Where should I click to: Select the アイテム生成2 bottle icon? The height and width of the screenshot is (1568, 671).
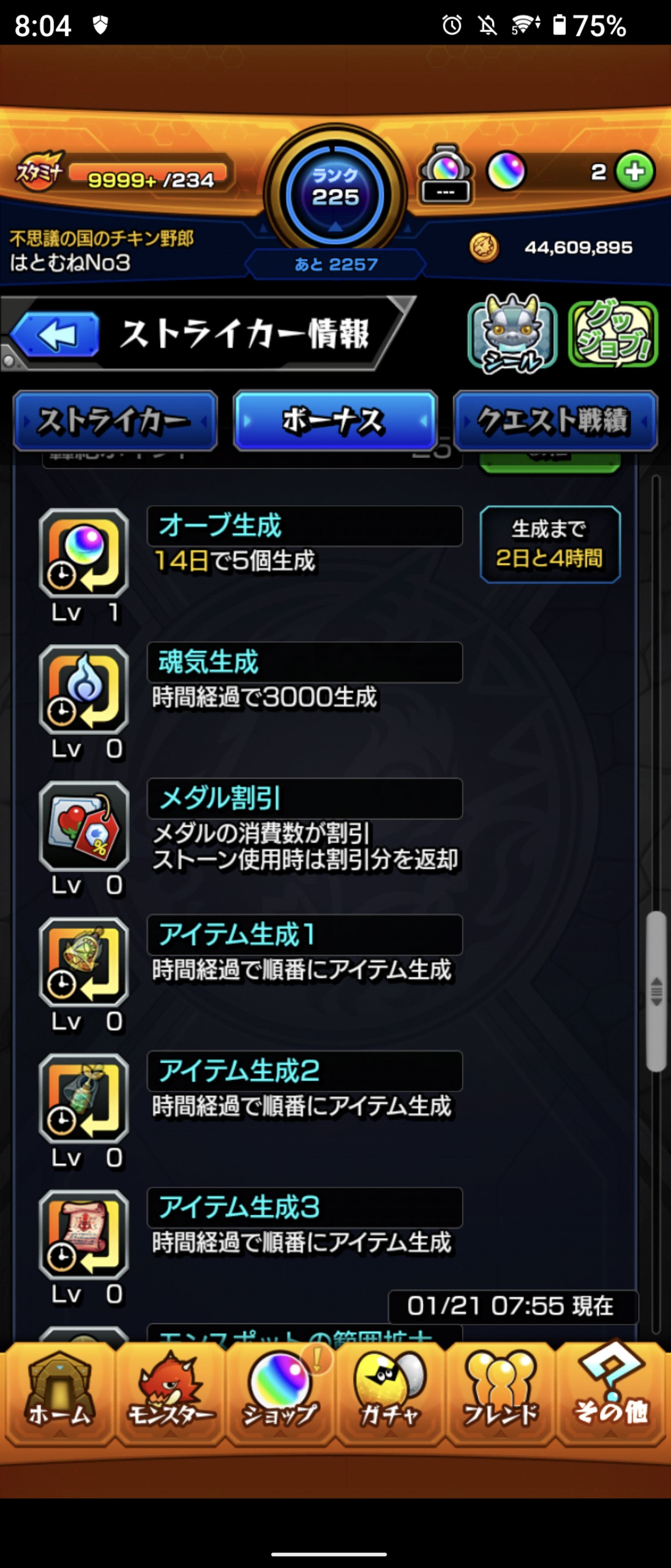tap(84, 1098)
